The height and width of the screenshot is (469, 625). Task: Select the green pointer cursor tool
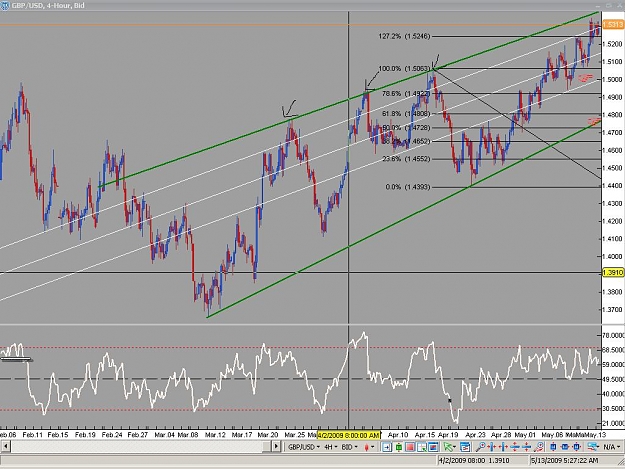(448, 447)
